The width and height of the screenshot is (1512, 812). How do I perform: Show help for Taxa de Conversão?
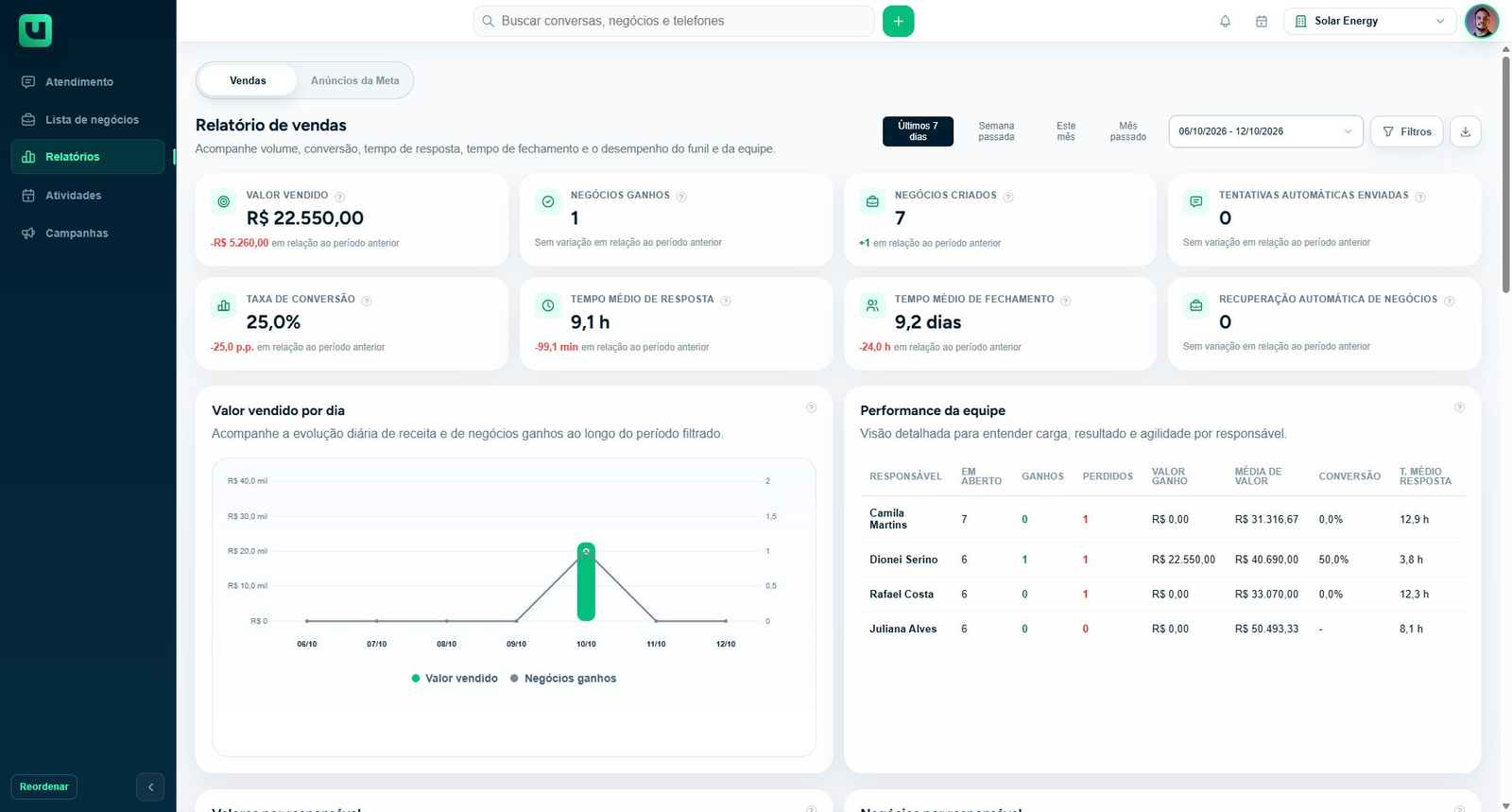367,301
